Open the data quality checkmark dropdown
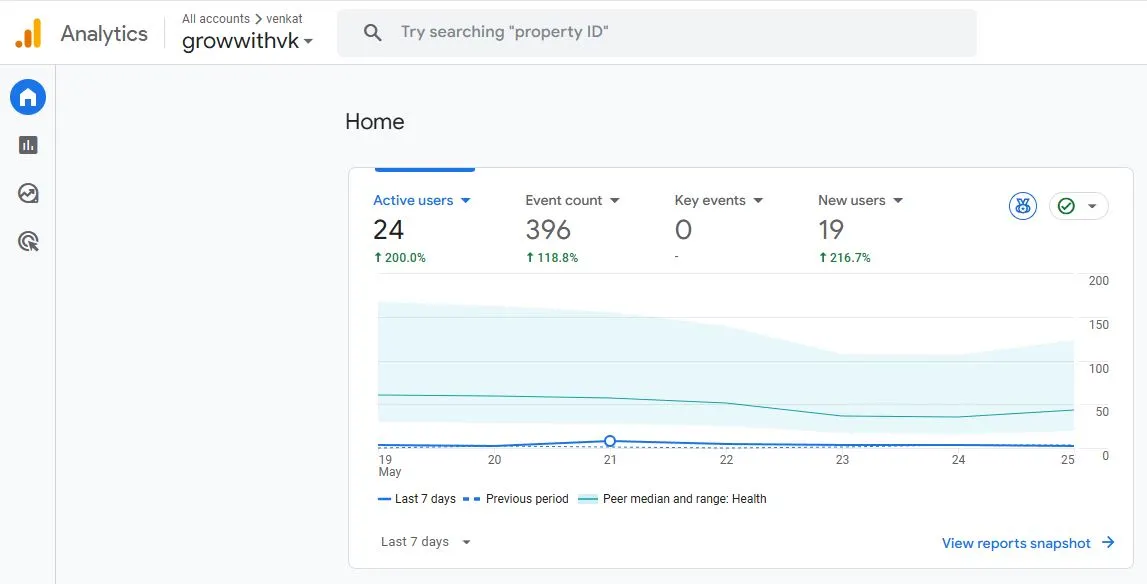The image size is (1147, 584). 1078,206
